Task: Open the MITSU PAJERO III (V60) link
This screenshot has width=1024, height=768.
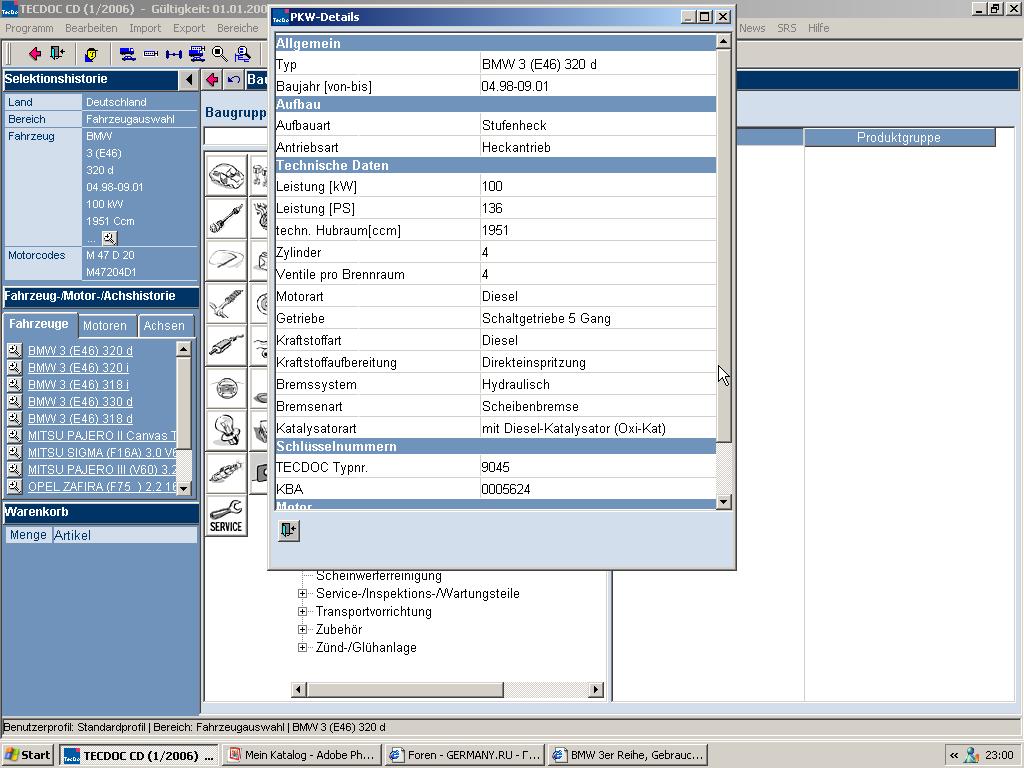Action: (102, 470)
